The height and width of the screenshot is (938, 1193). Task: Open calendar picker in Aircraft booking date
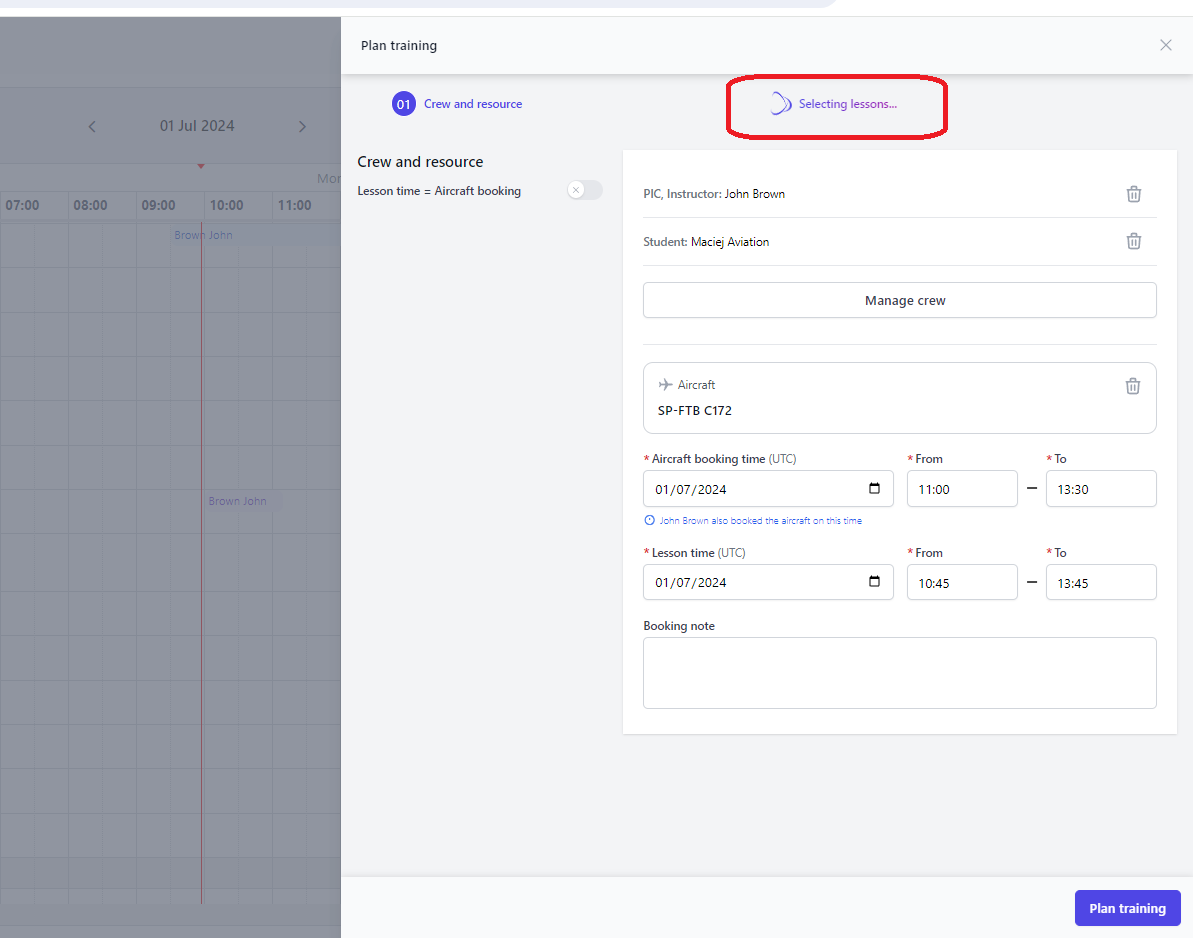(874, 488)
